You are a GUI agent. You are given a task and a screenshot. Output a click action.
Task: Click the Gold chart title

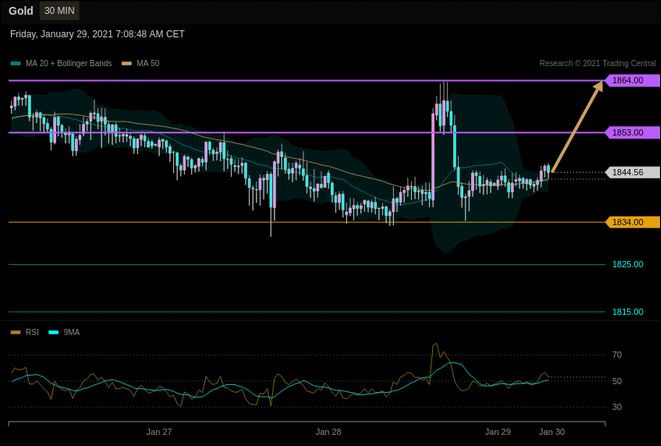pyautogui.click(x=21, y=11)
